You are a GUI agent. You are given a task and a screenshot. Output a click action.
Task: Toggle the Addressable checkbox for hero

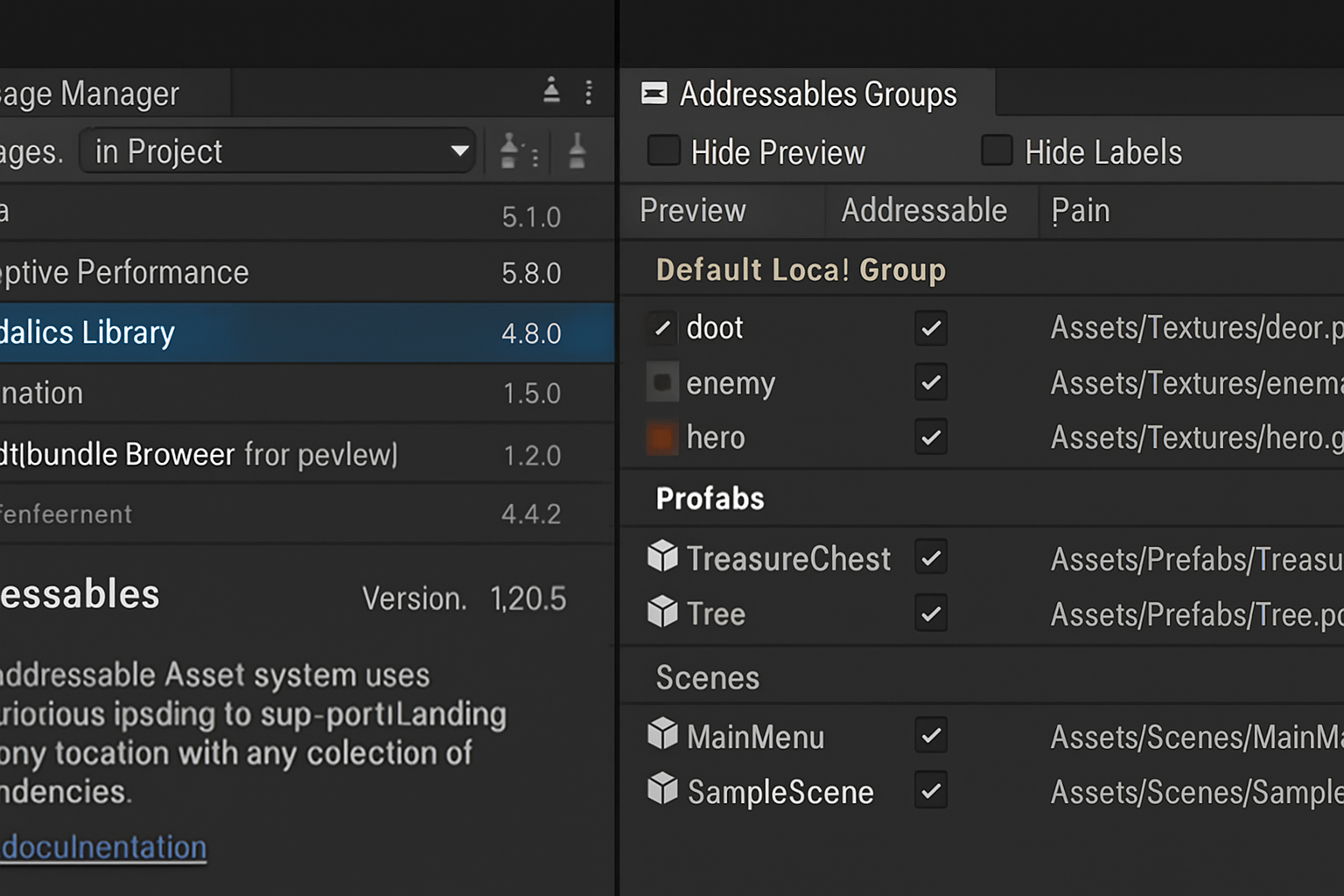coord(931,437)
